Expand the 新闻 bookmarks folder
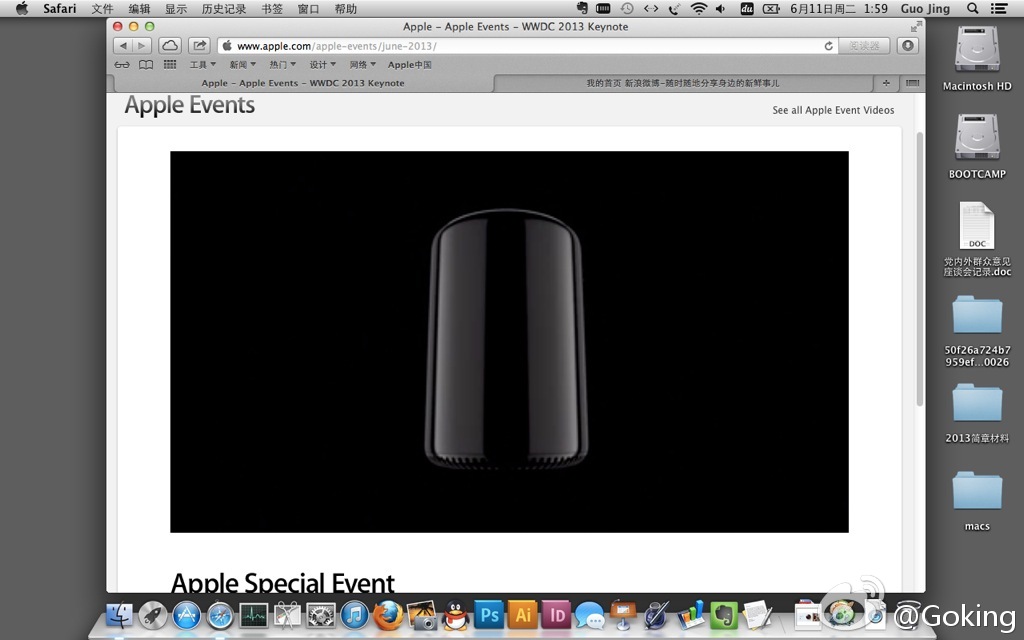Image resolution: width=1024 pixels, height=640 pixels. point(242,65)
